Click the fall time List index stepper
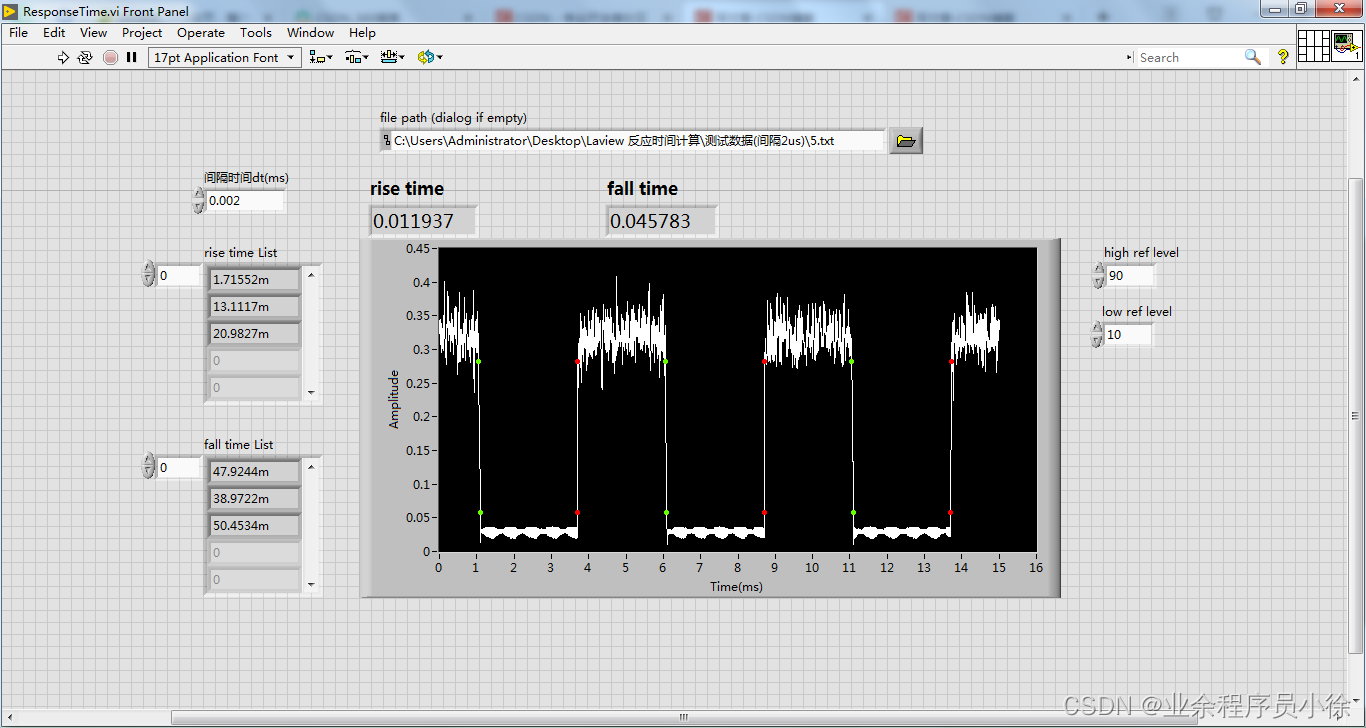The width and height of the screenshot is (1366, 728). pos(149,466)
